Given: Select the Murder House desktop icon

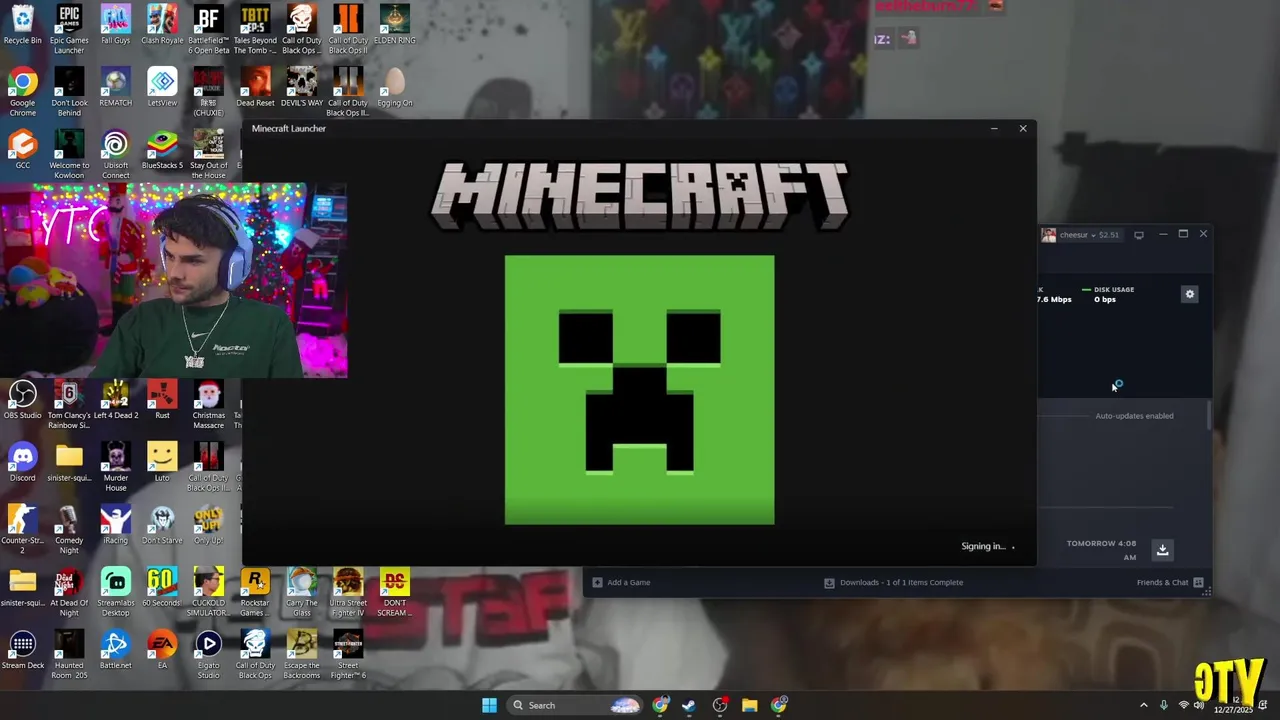Looking at the screenshot, I should (x=115, y=466).
